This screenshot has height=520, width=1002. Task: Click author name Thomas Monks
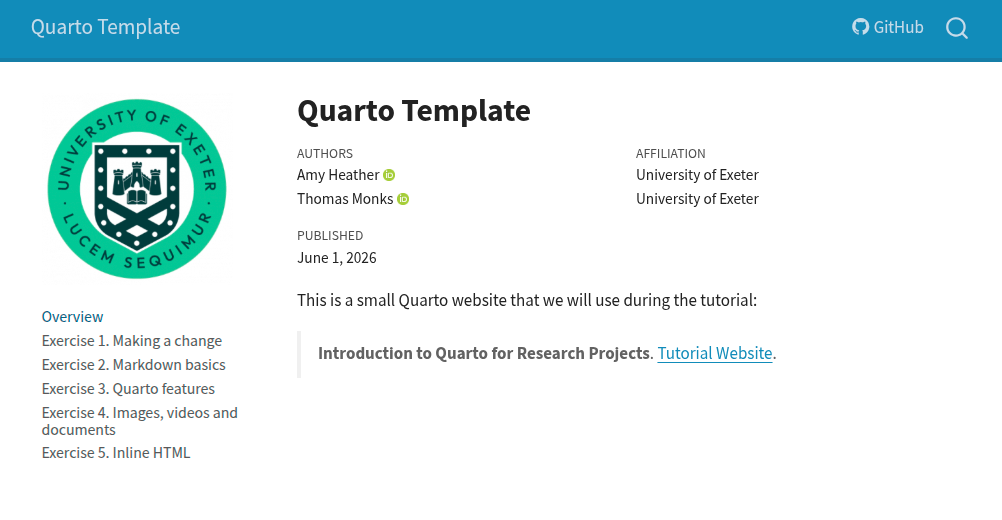[x=345, y=199]
